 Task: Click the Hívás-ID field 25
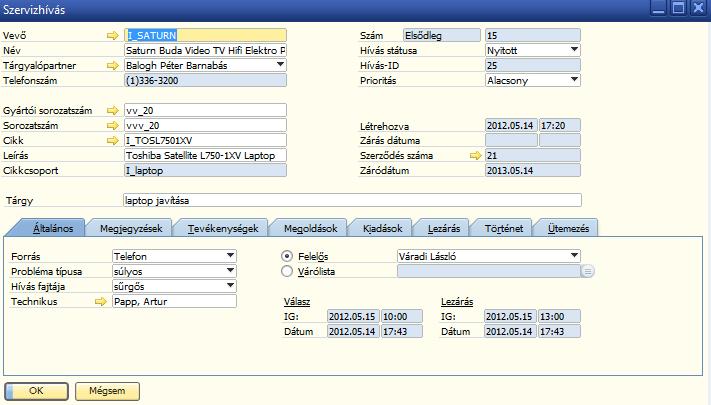[x=532, y=65]
